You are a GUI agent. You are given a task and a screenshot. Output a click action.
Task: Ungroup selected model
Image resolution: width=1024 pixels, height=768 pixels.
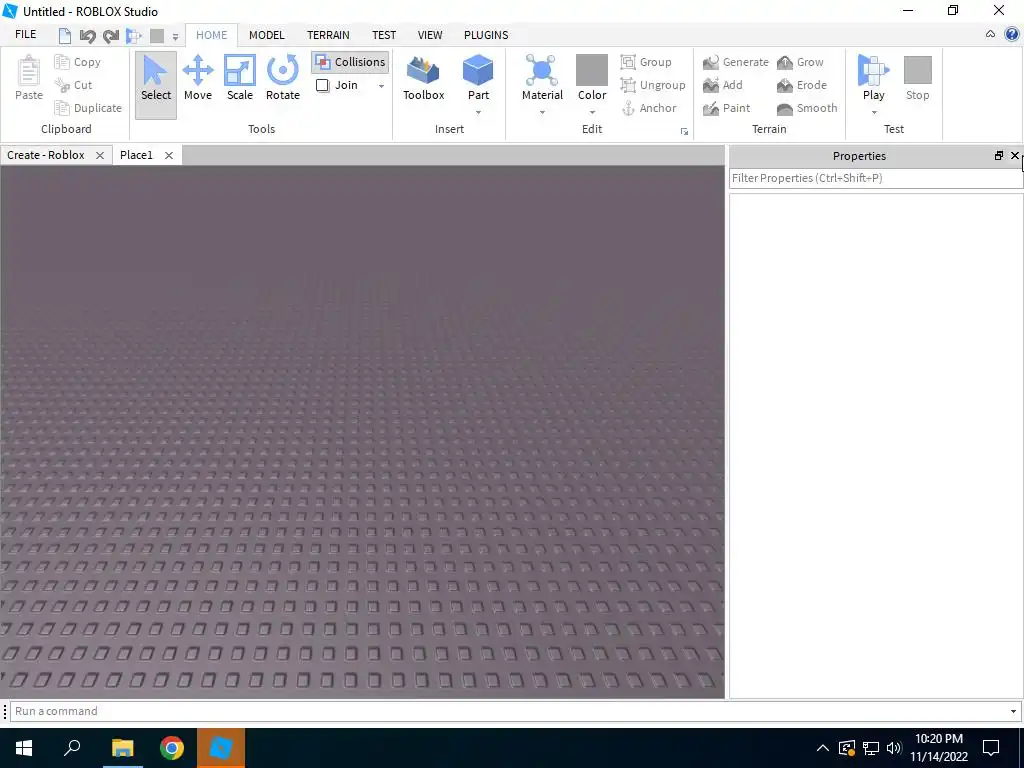(x=653, y=85)
